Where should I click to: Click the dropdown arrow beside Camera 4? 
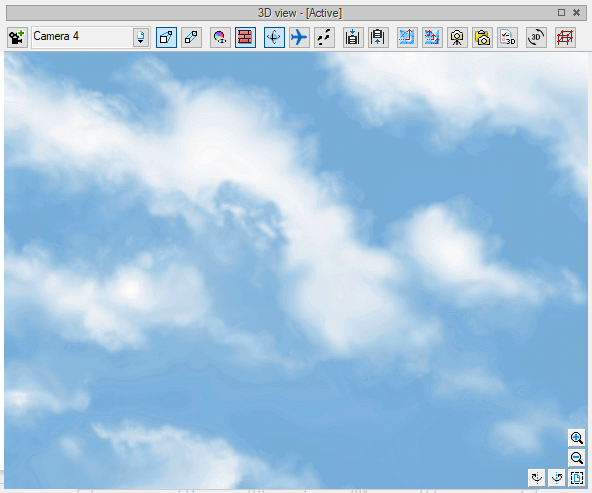(x=140, y=37)
